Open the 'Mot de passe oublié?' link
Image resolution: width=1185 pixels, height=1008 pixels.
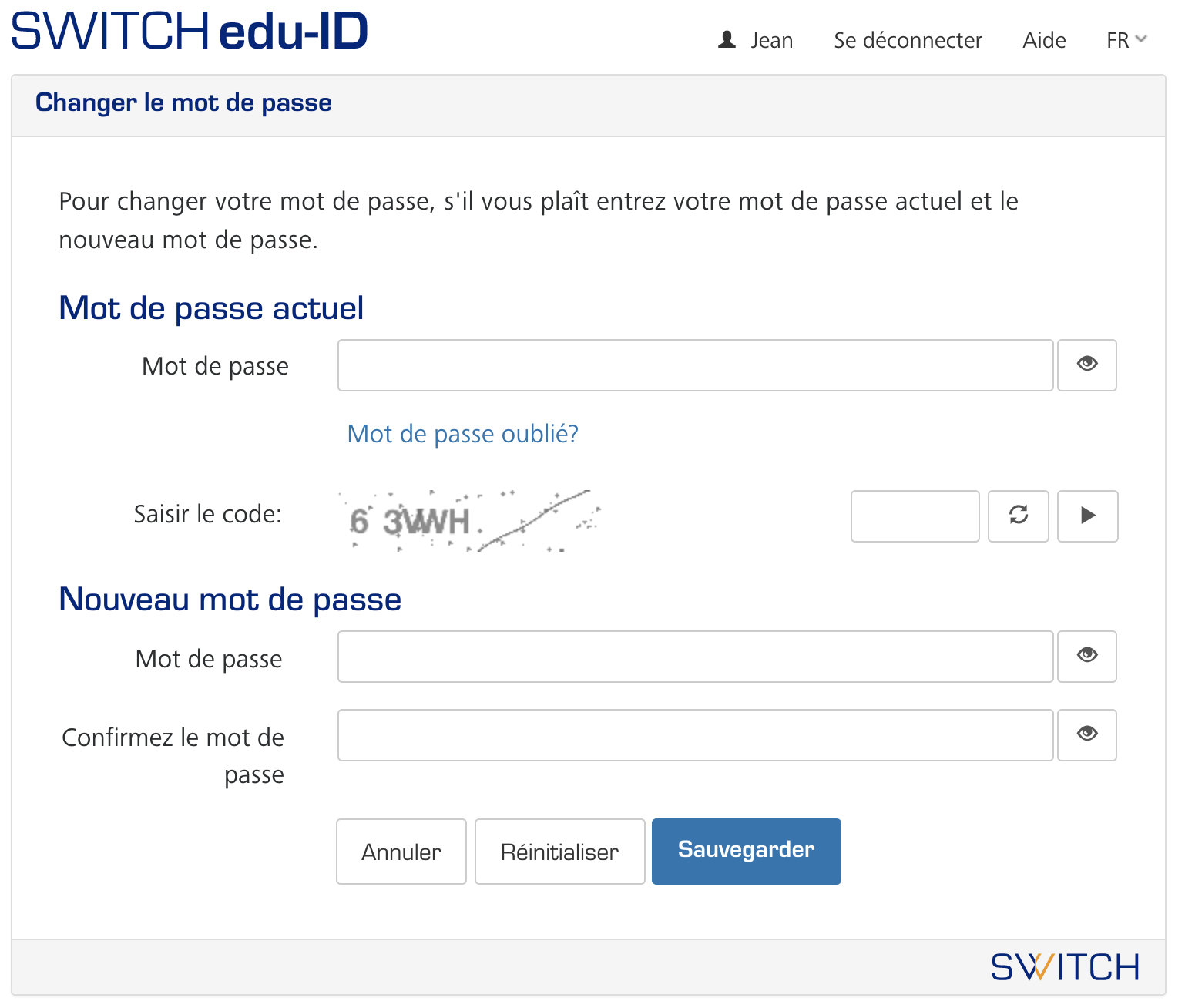coord(462,434)
